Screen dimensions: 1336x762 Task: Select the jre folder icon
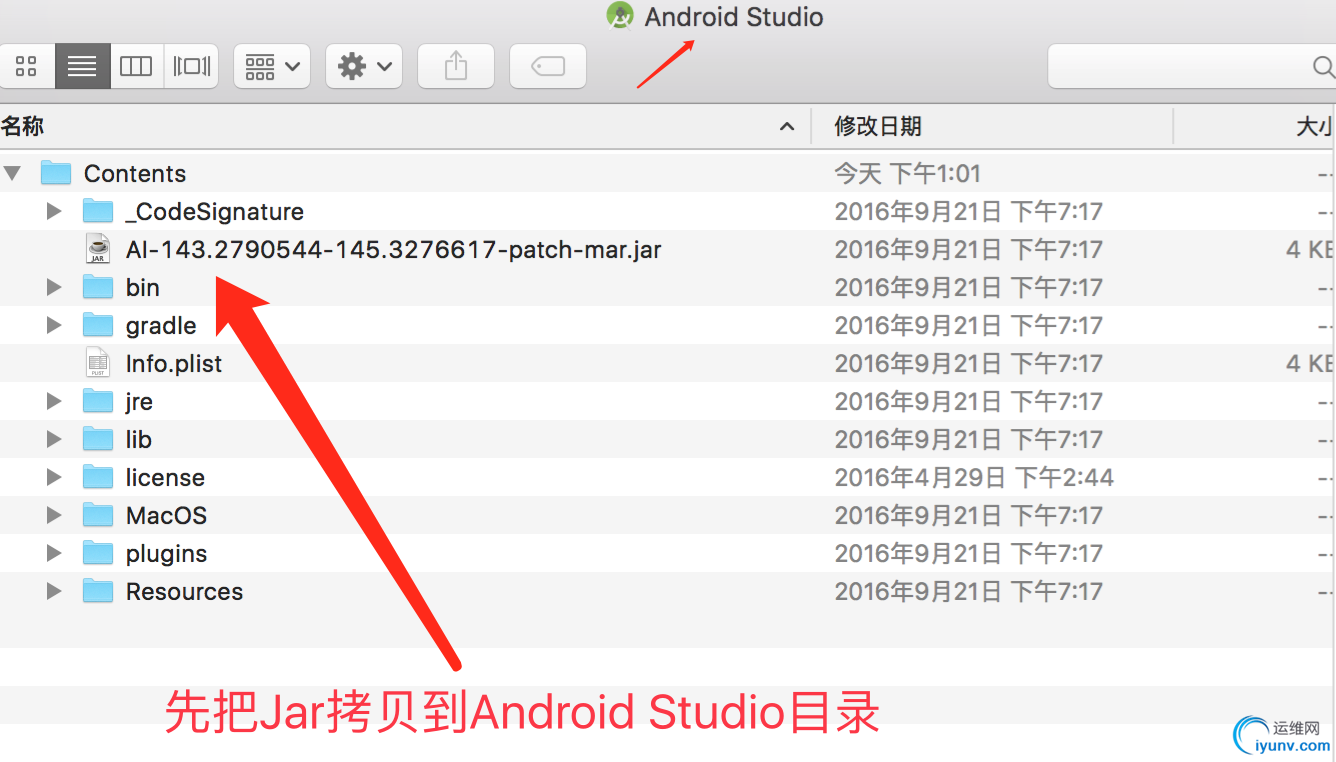click(98, 401)
